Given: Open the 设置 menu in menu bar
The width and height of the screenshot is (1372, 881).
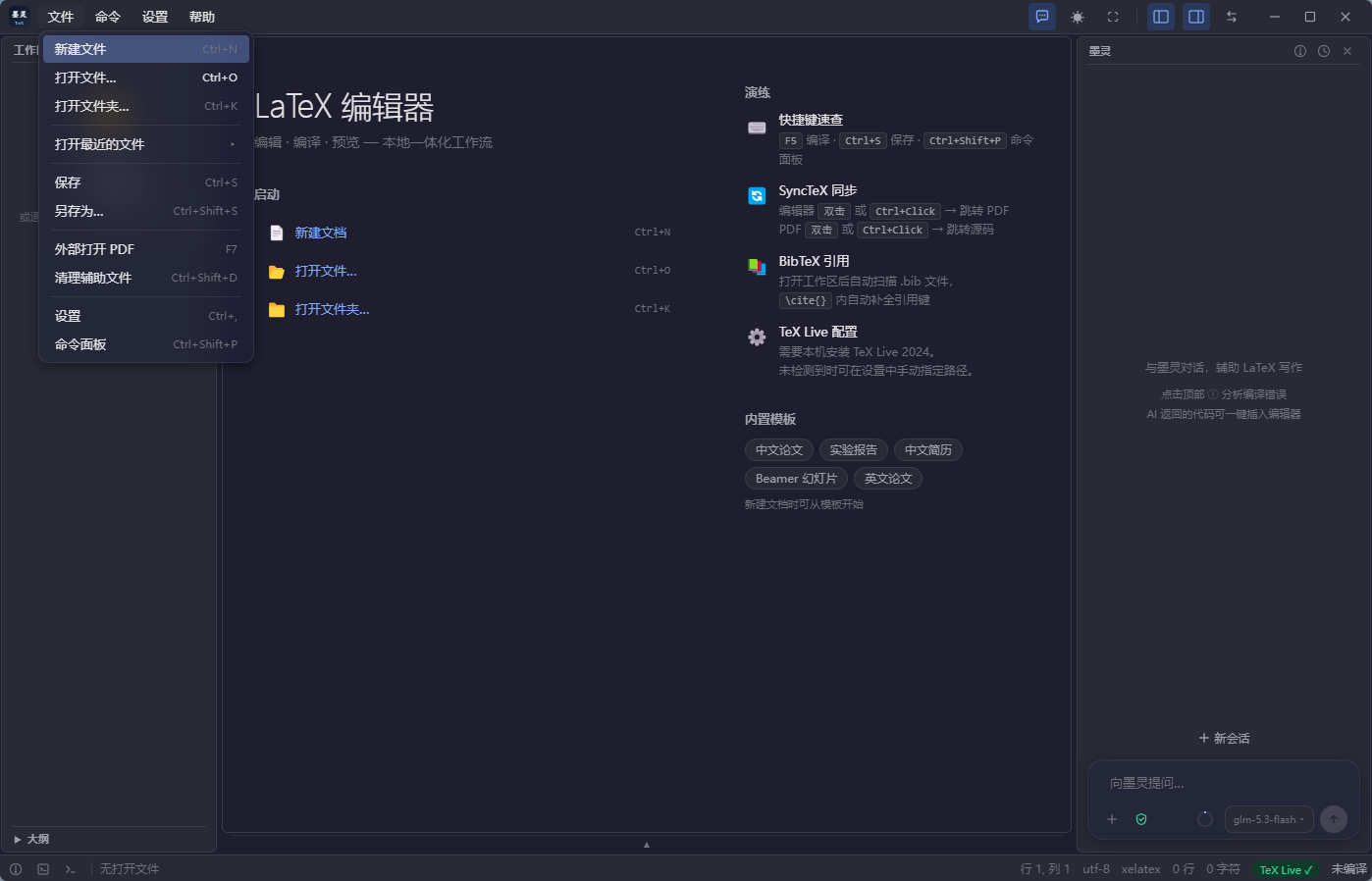Looking at the screenshot, I should pyautogui.click(x=155, y=17).
